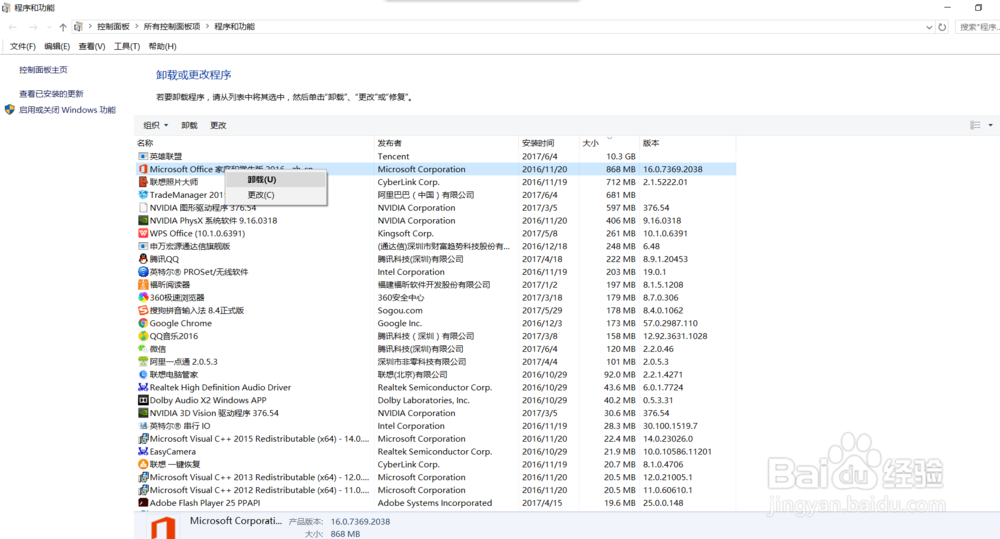Viewport: 1000px width, 539px height.
Task: Open the 工具(T) menu
Action: pos(127,47)
